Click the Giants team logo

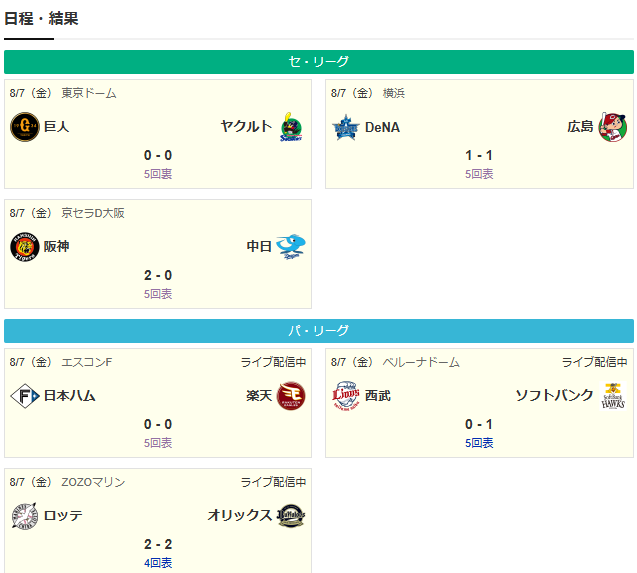tap(25, 127)
